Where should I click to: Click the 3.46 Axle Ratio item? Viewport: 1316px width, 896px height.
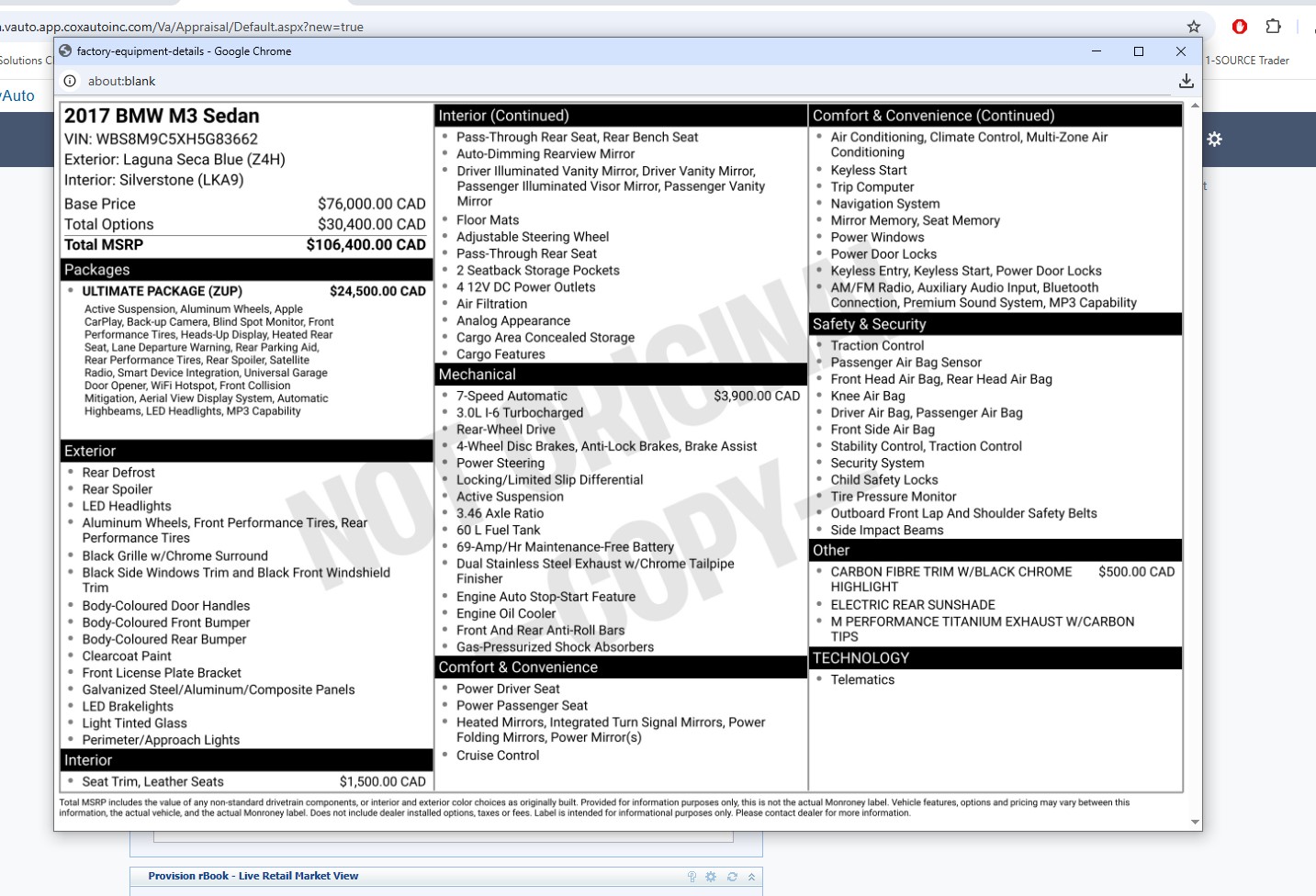click(x=501, y=514)
